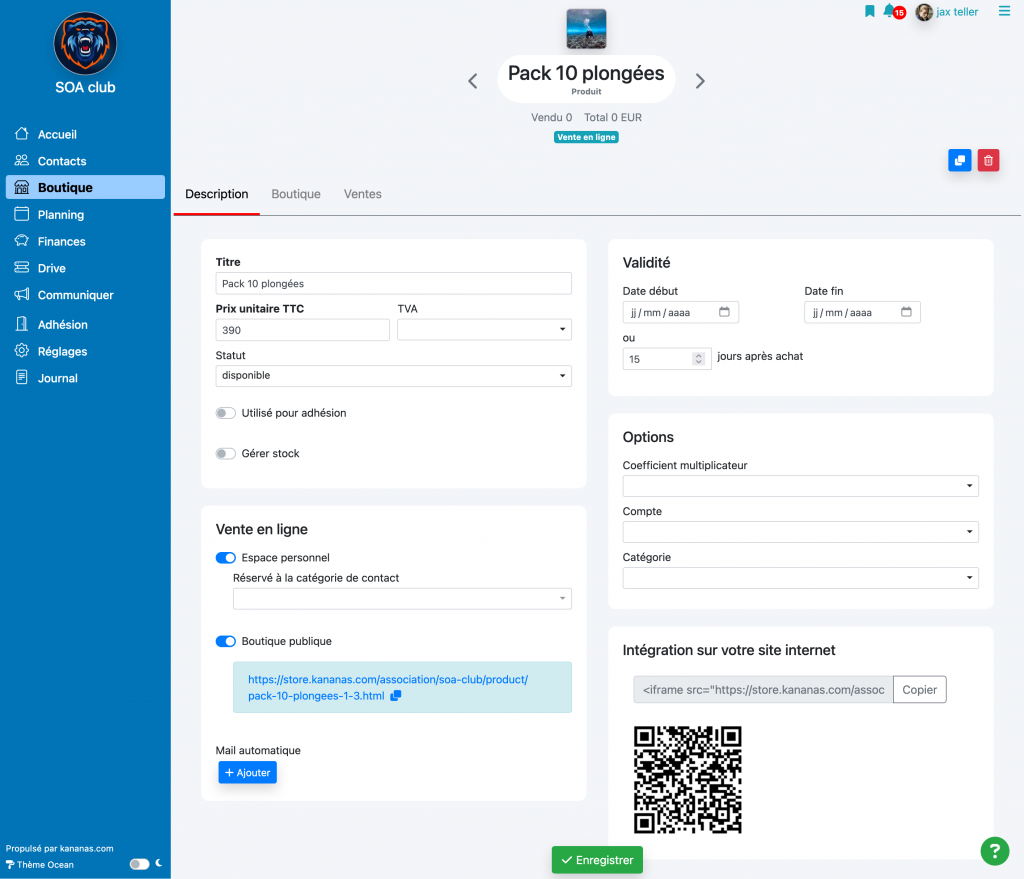Toggle Gérer stock switch
This screenshot has height=879, width=1024.
click(x=225, y=453)
